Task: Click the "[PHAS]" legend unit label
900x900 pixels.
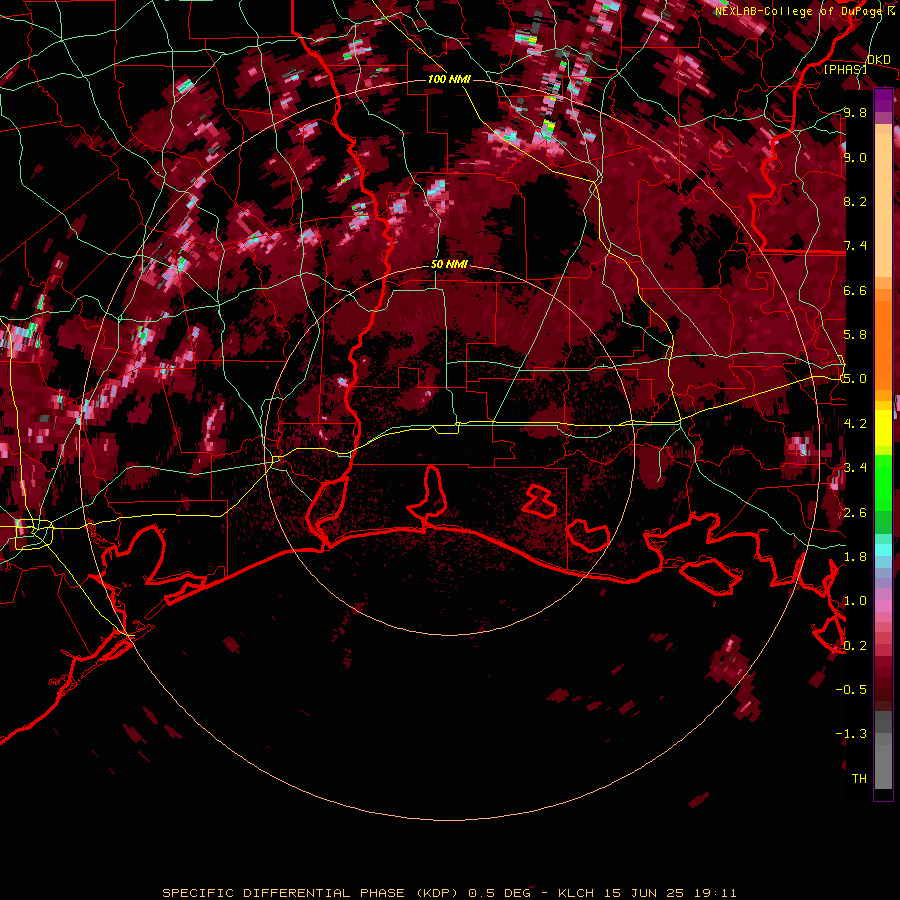Action: point(845,69)
